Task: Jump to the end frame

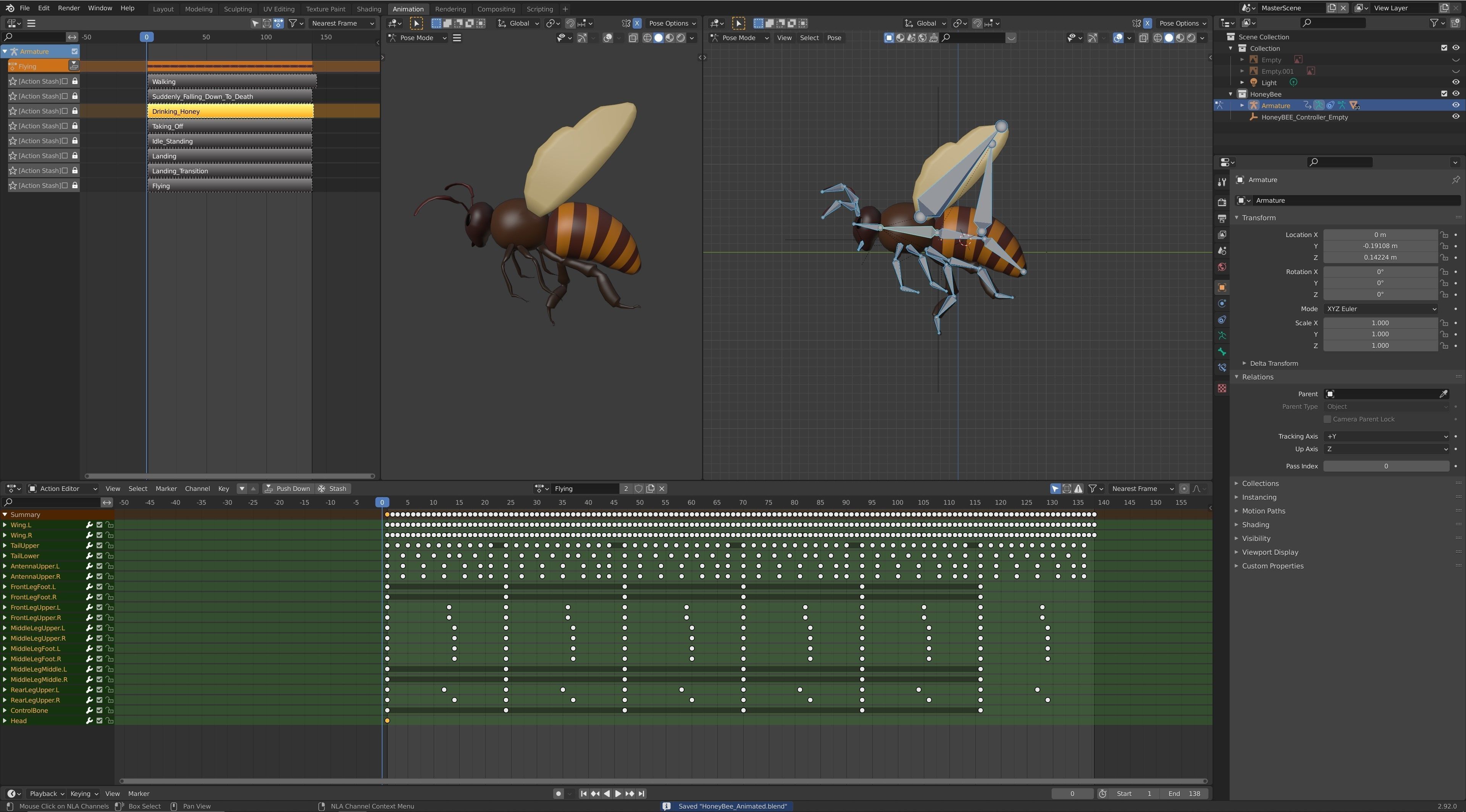Action: (641, 793)
